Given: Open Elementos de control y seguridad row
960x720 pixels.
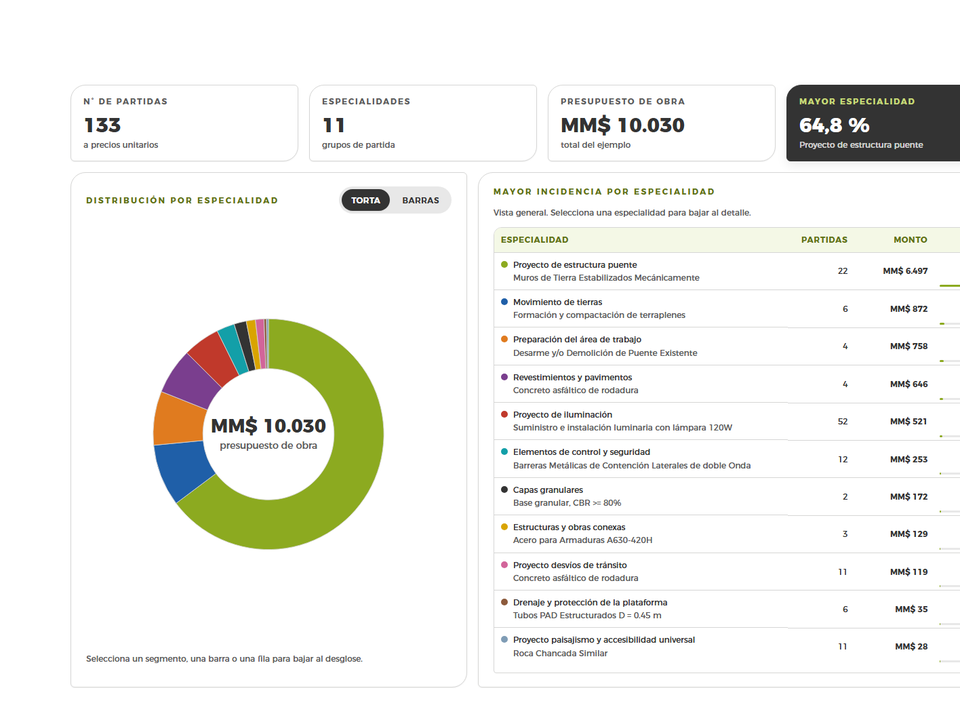Looking at the screenshot, I should 727,459.
